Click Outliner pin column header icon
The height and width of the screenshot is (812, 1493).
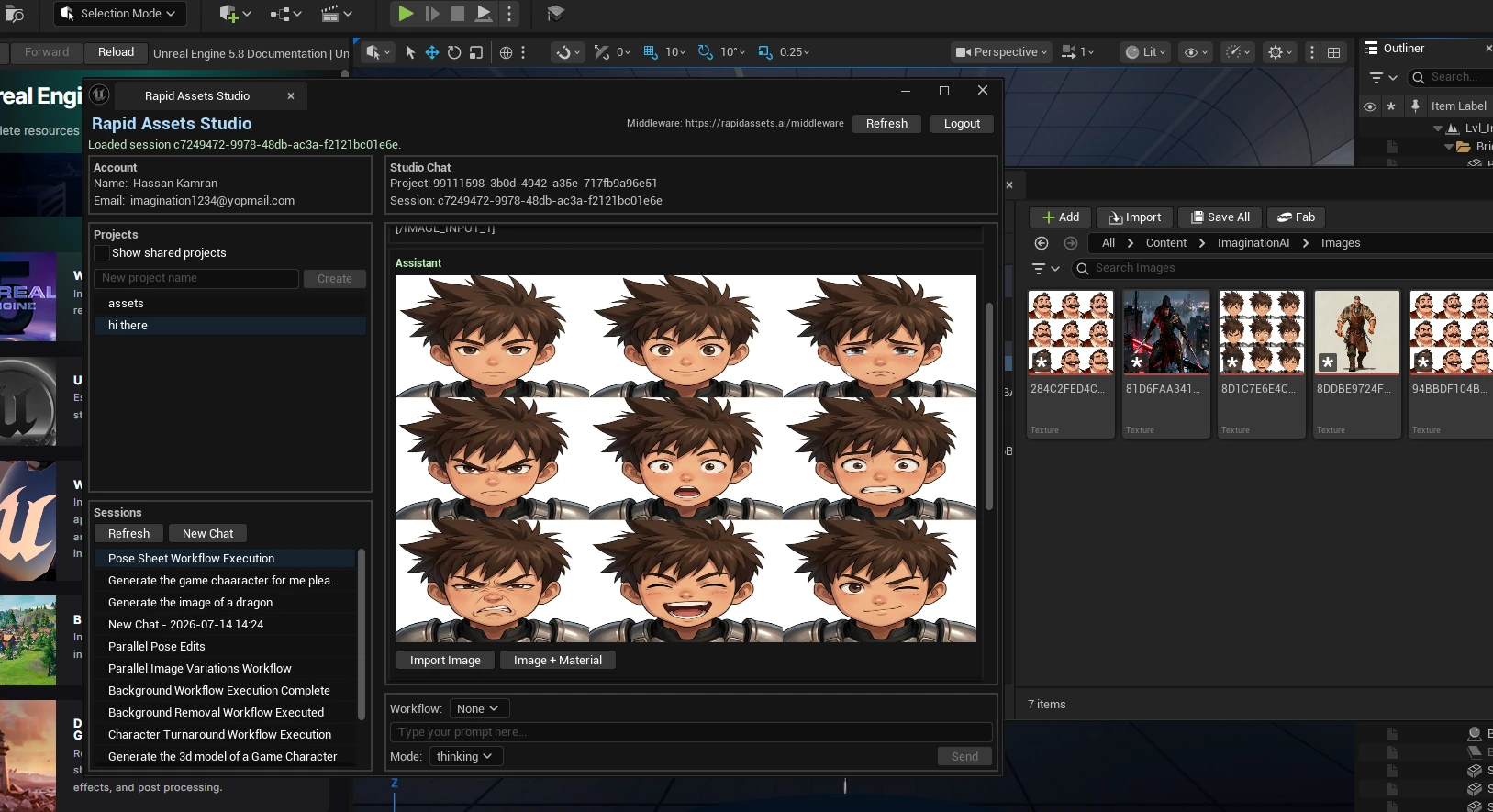1415,106
